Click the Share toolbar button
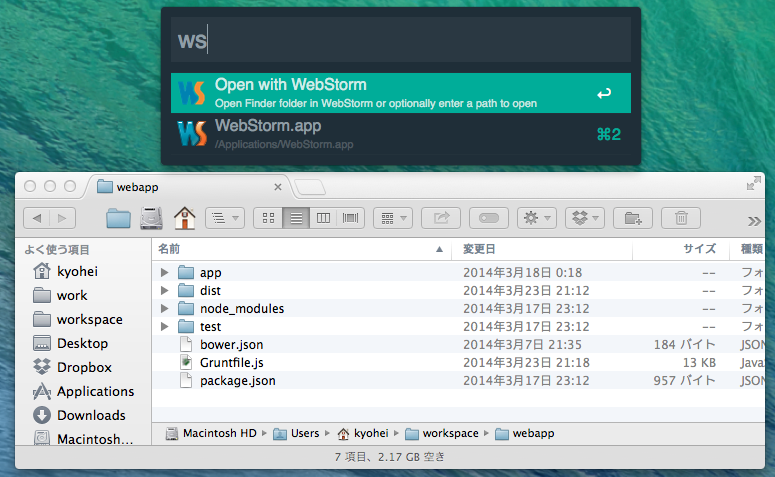The image size is (775, 477). pyautogui.click(x=441, y=218)
